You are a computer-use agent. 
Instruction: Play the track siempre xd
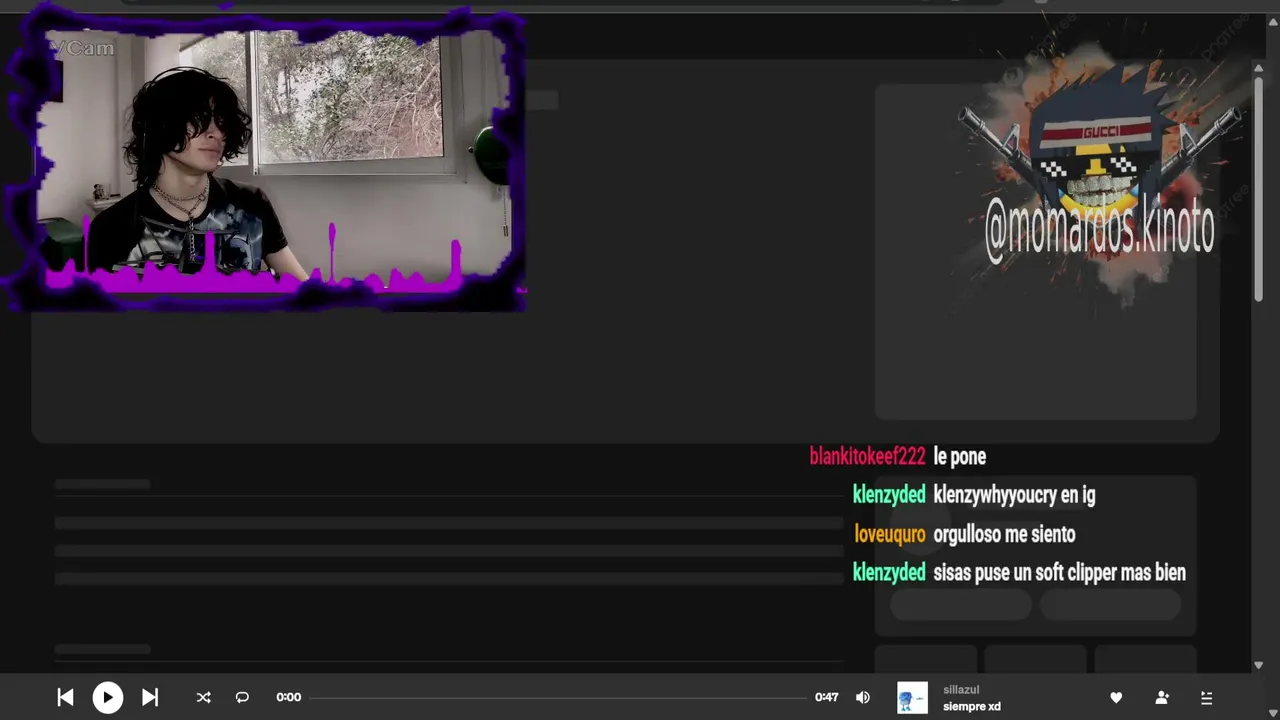click(108, 697)
